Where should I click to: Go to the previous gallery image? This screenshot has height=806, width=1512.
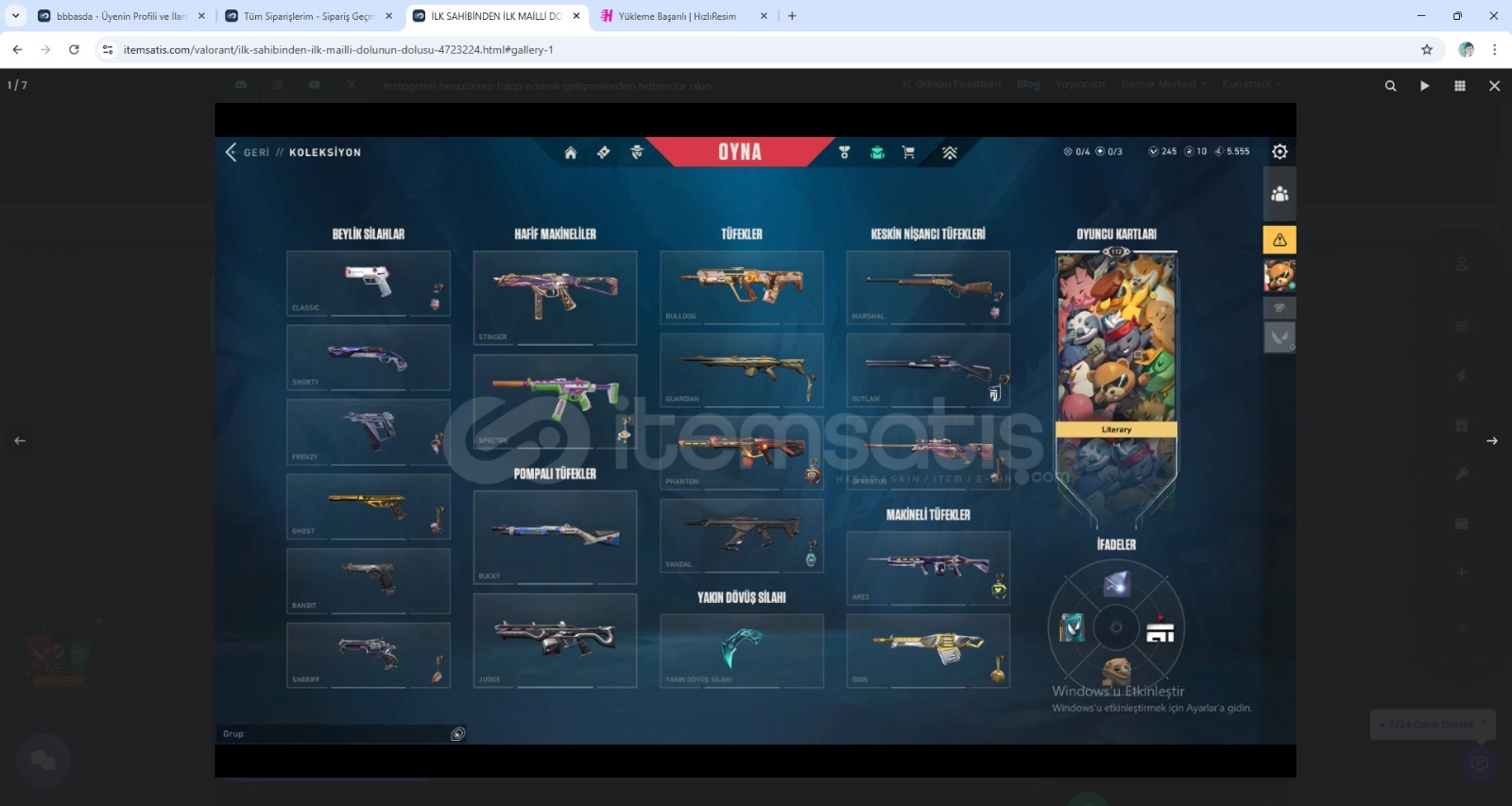click(x=20, y=440)
